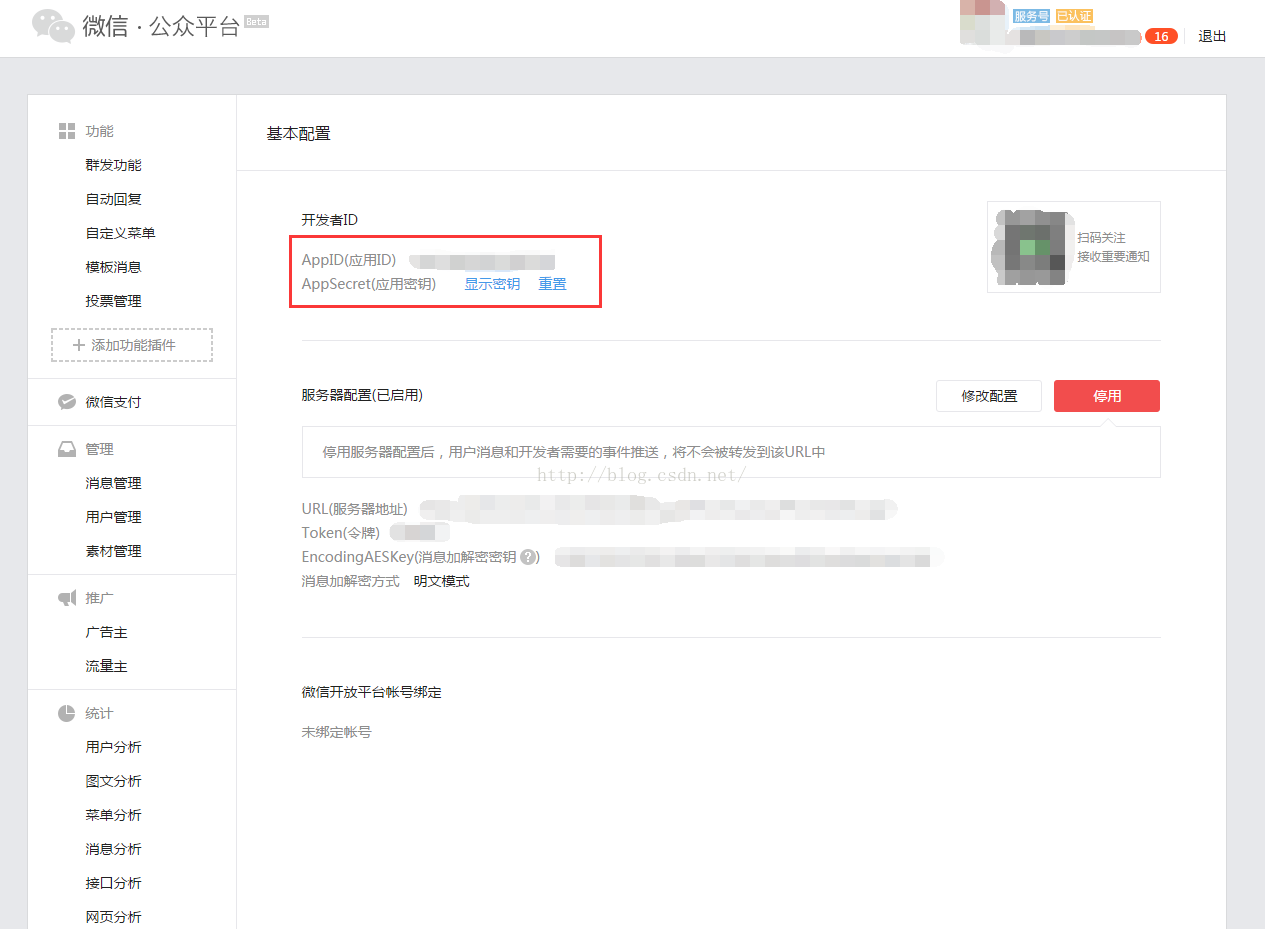Click the URL(服务器地址) label
The width and height of the screenshot is (1265, 929).
pos(355,509)
